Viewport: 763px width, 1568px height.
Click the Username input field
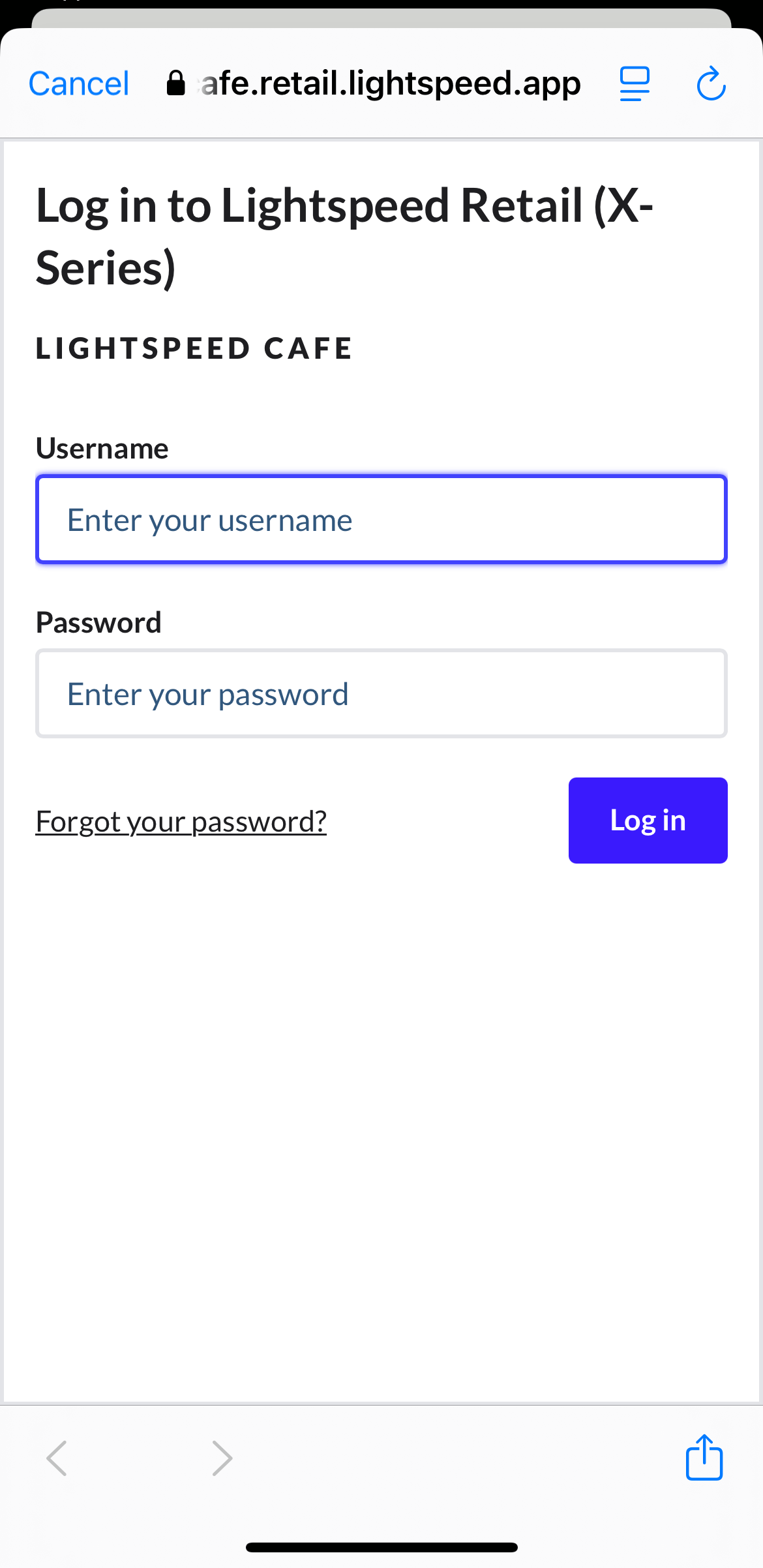pyautogui.click(x=381, y=520)
